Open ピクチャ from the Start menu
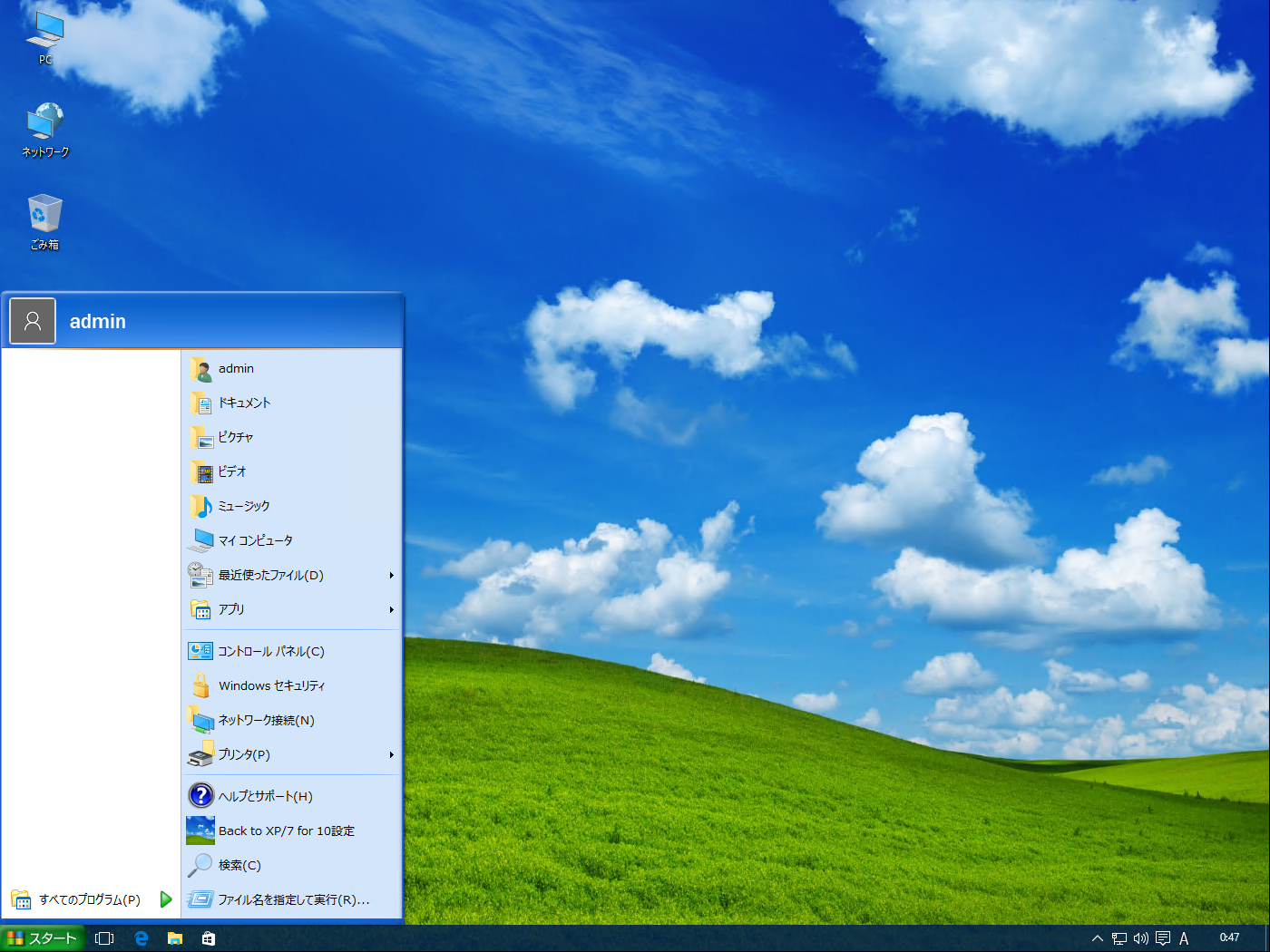 [x=238, y=438]
